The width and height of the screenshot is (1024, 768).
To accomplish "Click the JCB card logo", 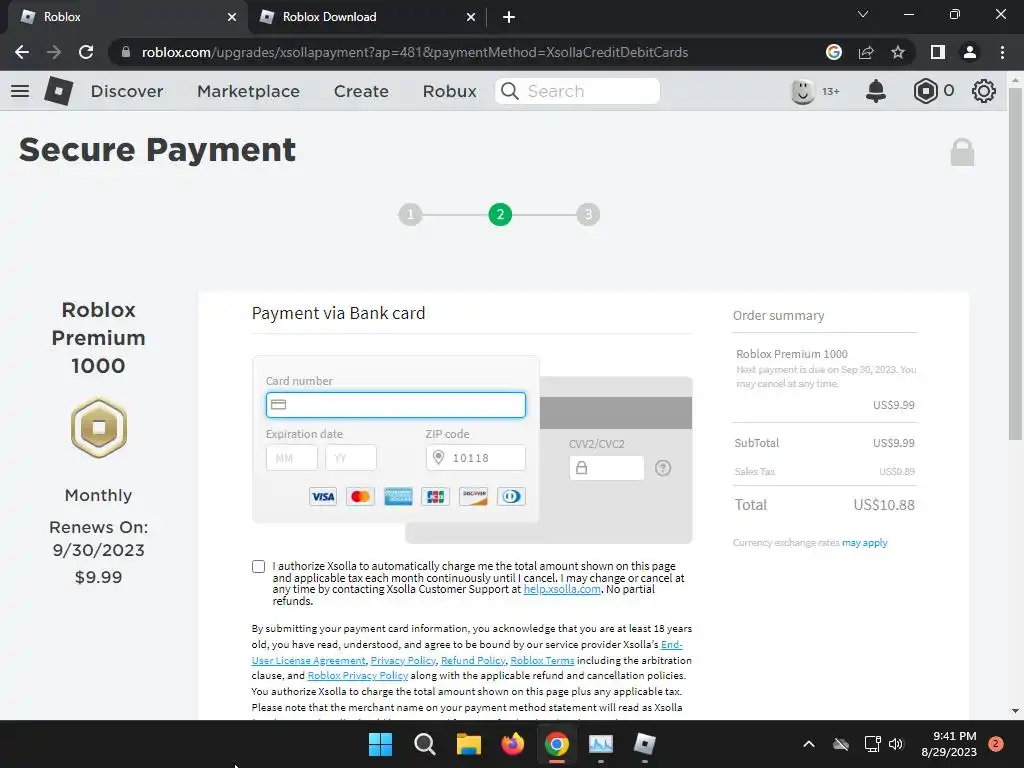I will [x=436, y=496].
